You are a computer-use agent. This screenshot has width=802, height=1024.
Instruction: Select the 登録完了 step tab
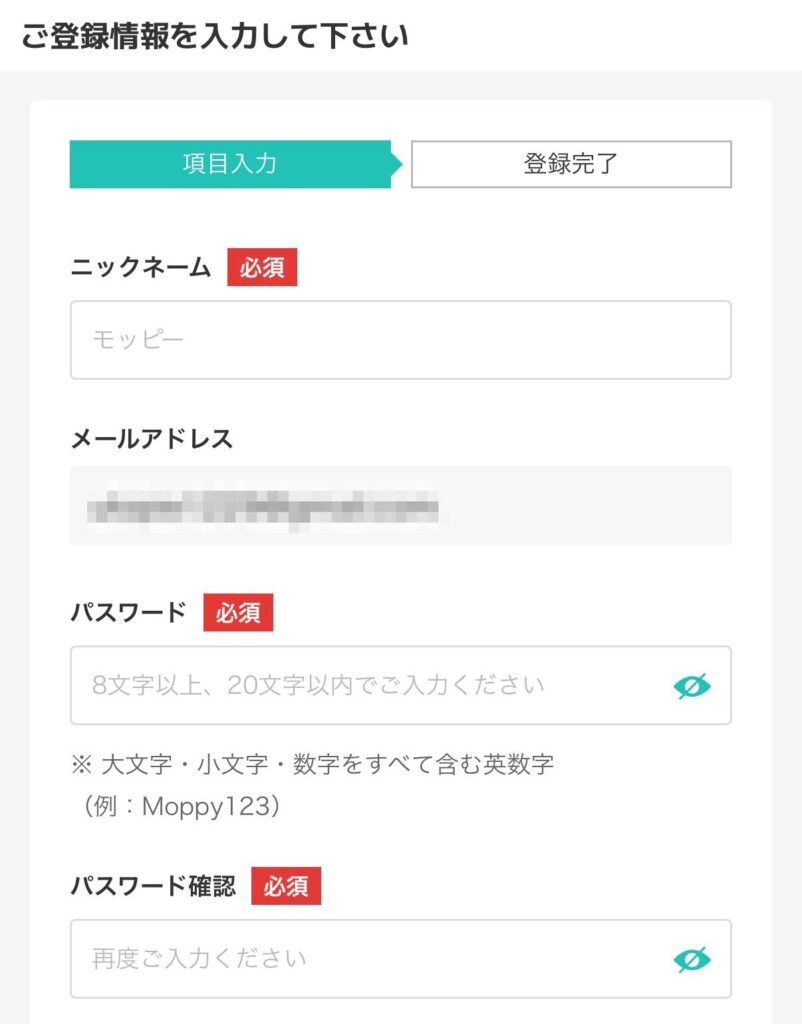(571, 164)
